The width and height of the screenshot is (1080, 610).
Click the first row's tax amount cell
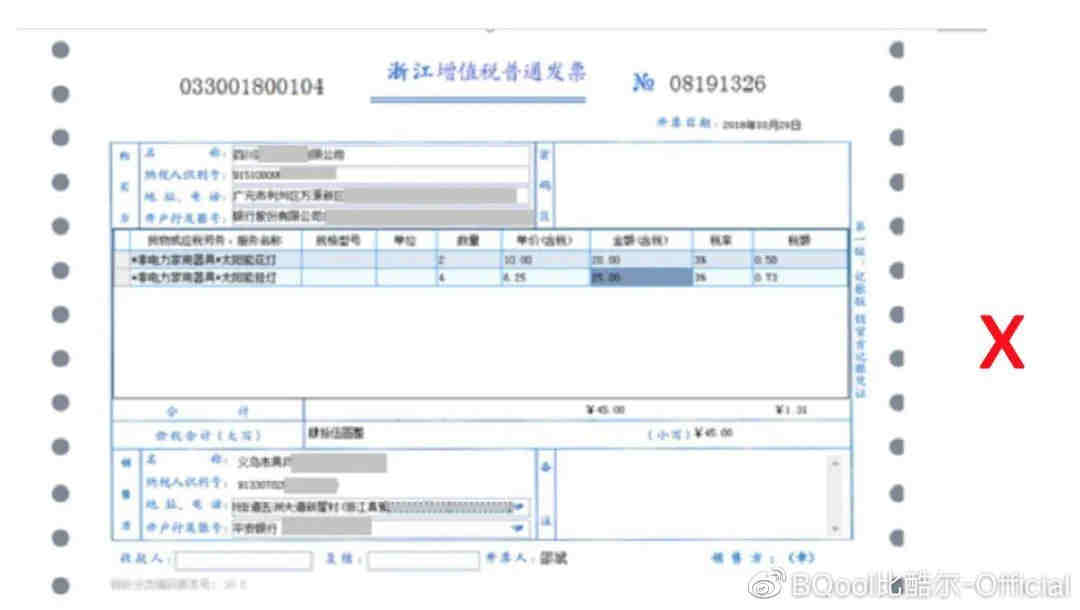point(800,260)
